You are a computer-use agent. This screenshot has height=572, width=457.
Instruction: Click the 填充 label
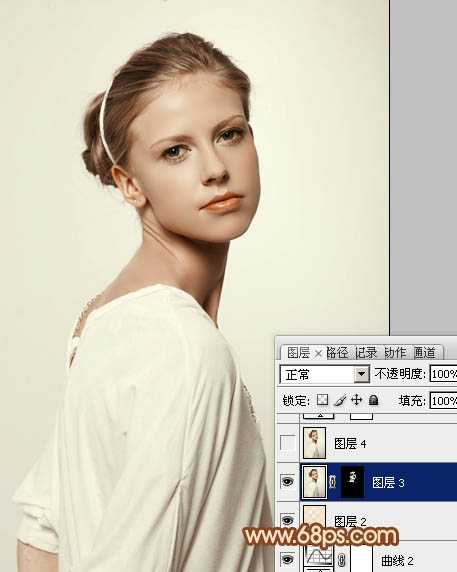point(412,401)
